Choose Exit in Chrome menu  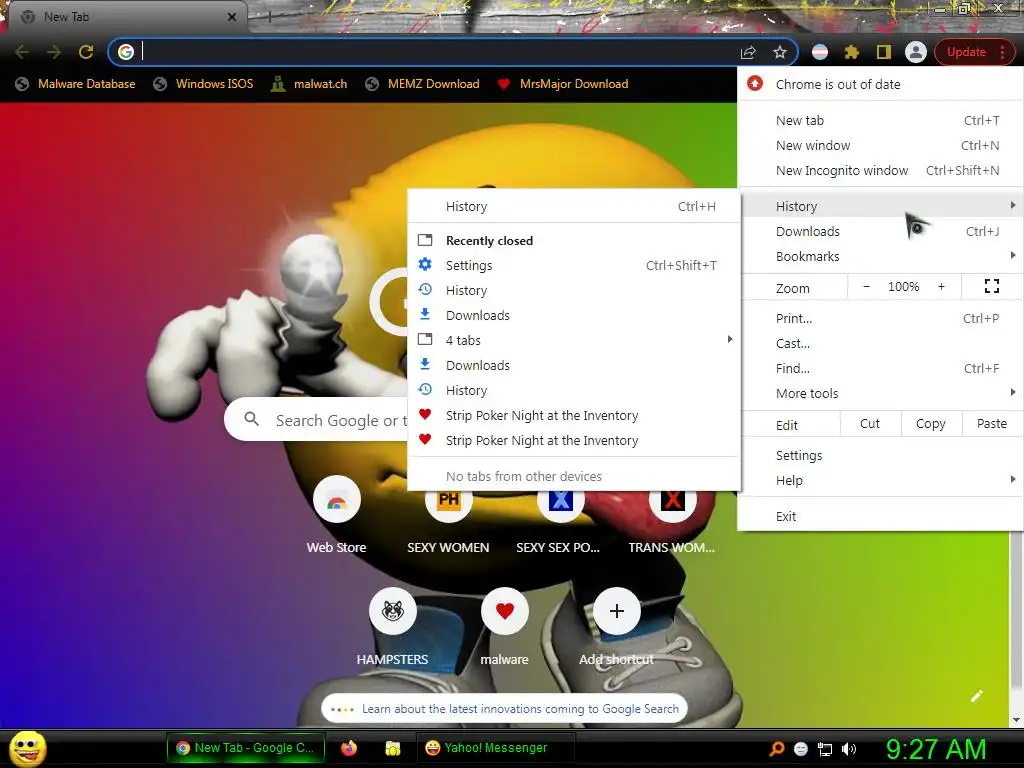(x=880, y=517)
